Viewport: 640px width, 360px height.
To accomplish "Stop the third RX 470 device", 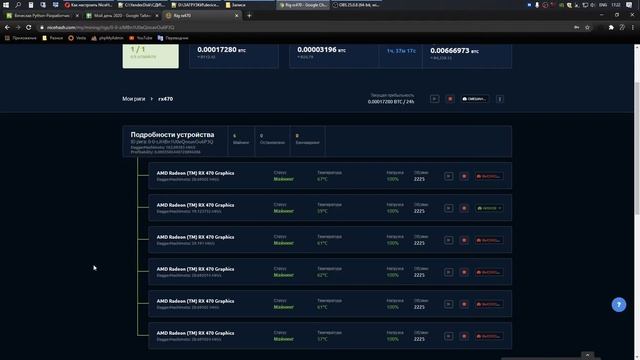I will tap(464, 240).
